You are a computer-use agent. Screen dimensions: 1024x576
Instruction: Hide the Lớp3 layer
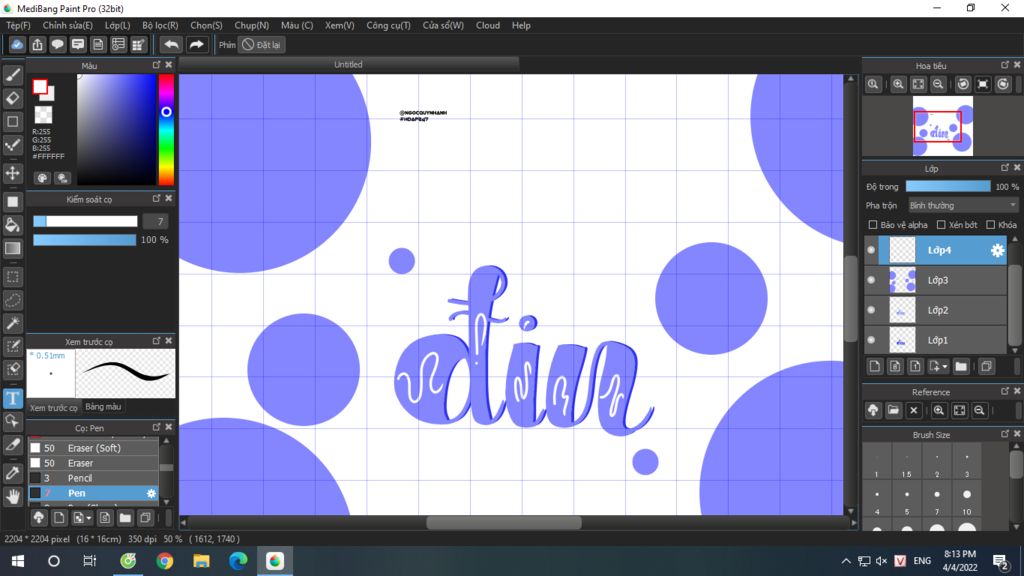click(x=871, y=280)
